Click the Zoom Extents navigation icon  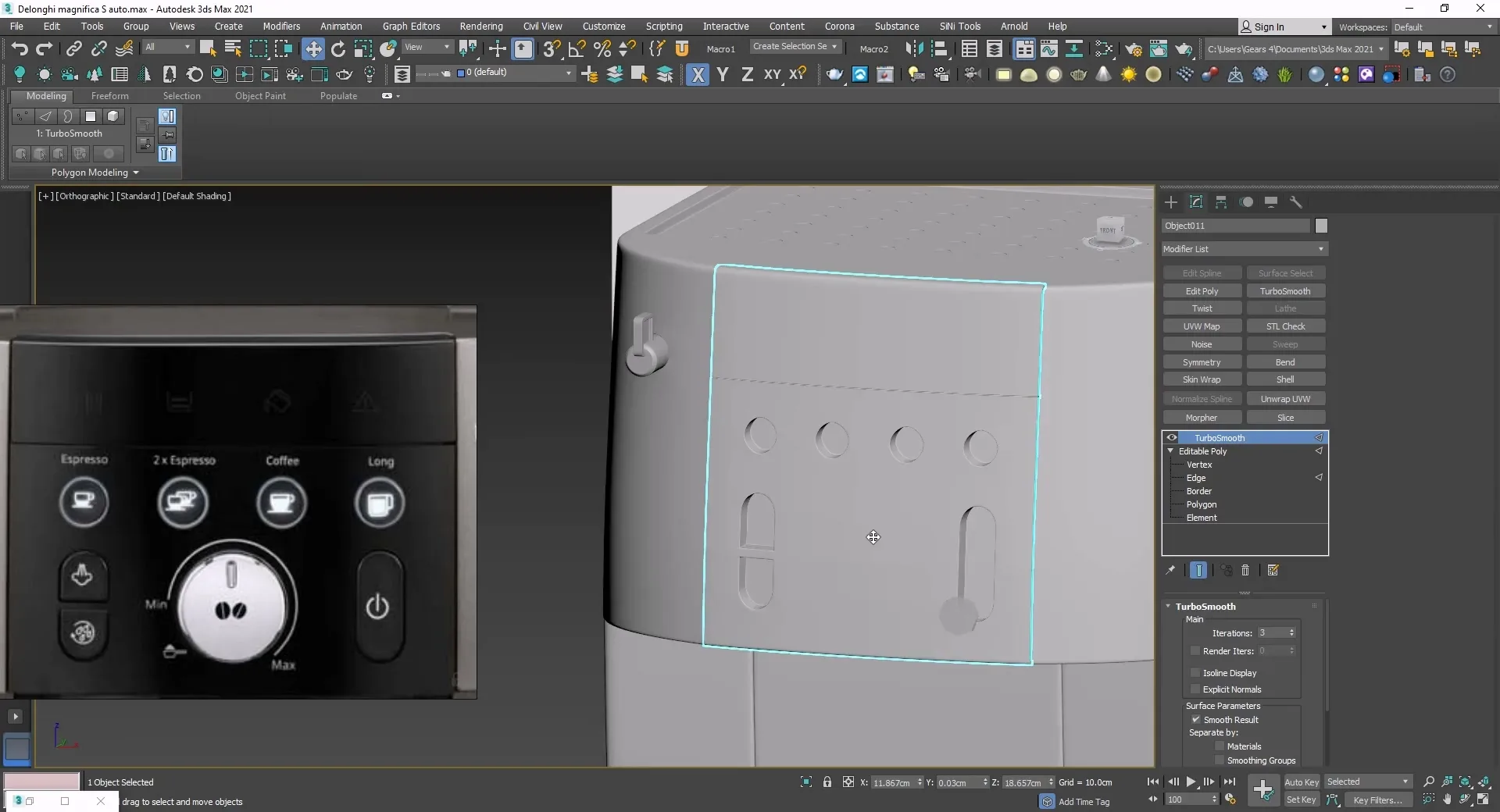(x=1465, y=782)
